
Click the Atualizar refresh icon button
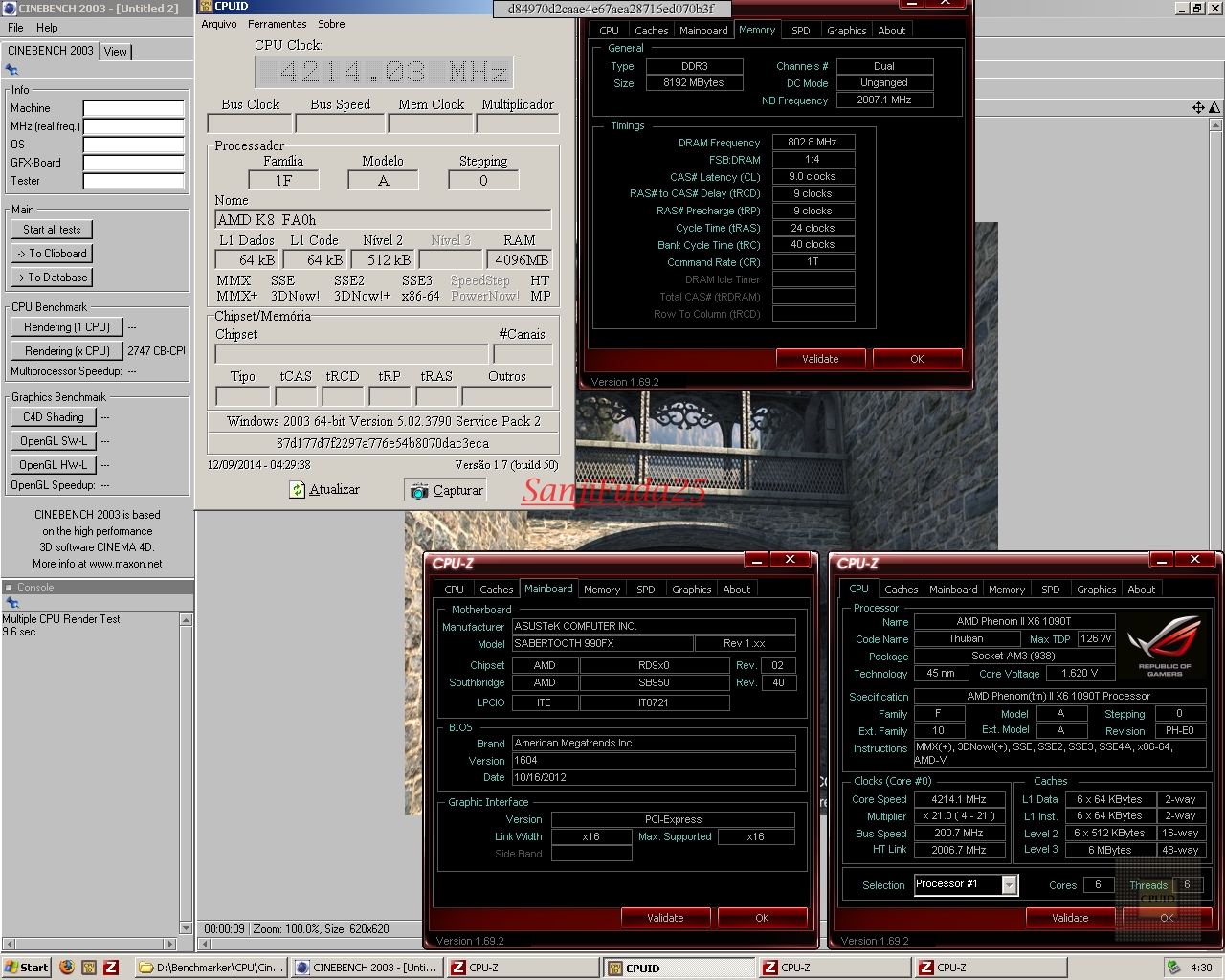[324, 489]
